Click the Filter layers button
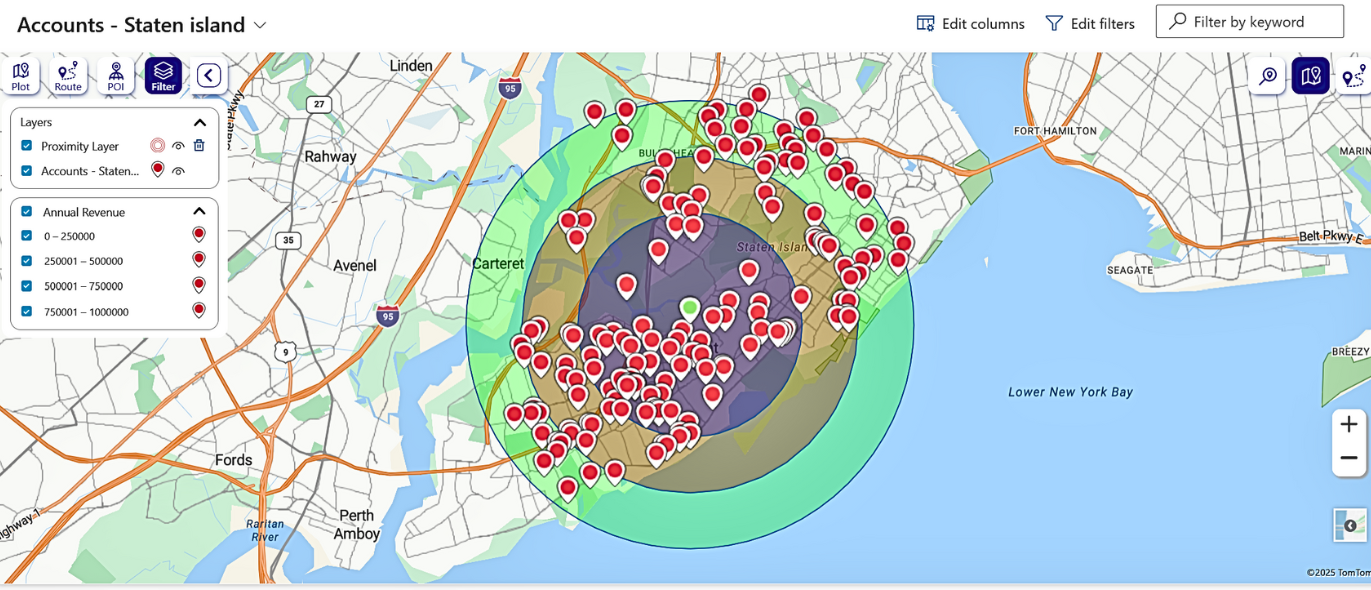Screen dimensions: 1371x590 [x=164, y=76]
